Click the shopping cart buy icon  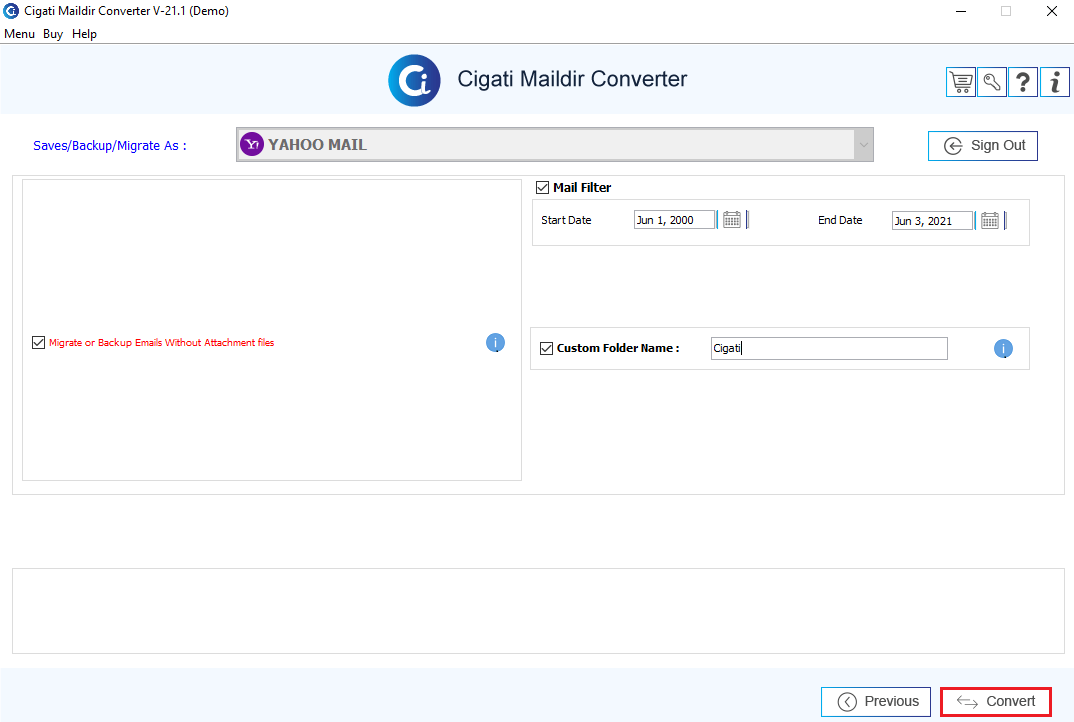coord(960,82)
